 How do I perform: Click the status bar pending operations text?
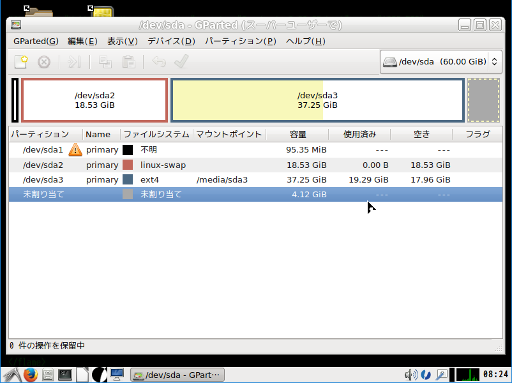coord(47,345)
